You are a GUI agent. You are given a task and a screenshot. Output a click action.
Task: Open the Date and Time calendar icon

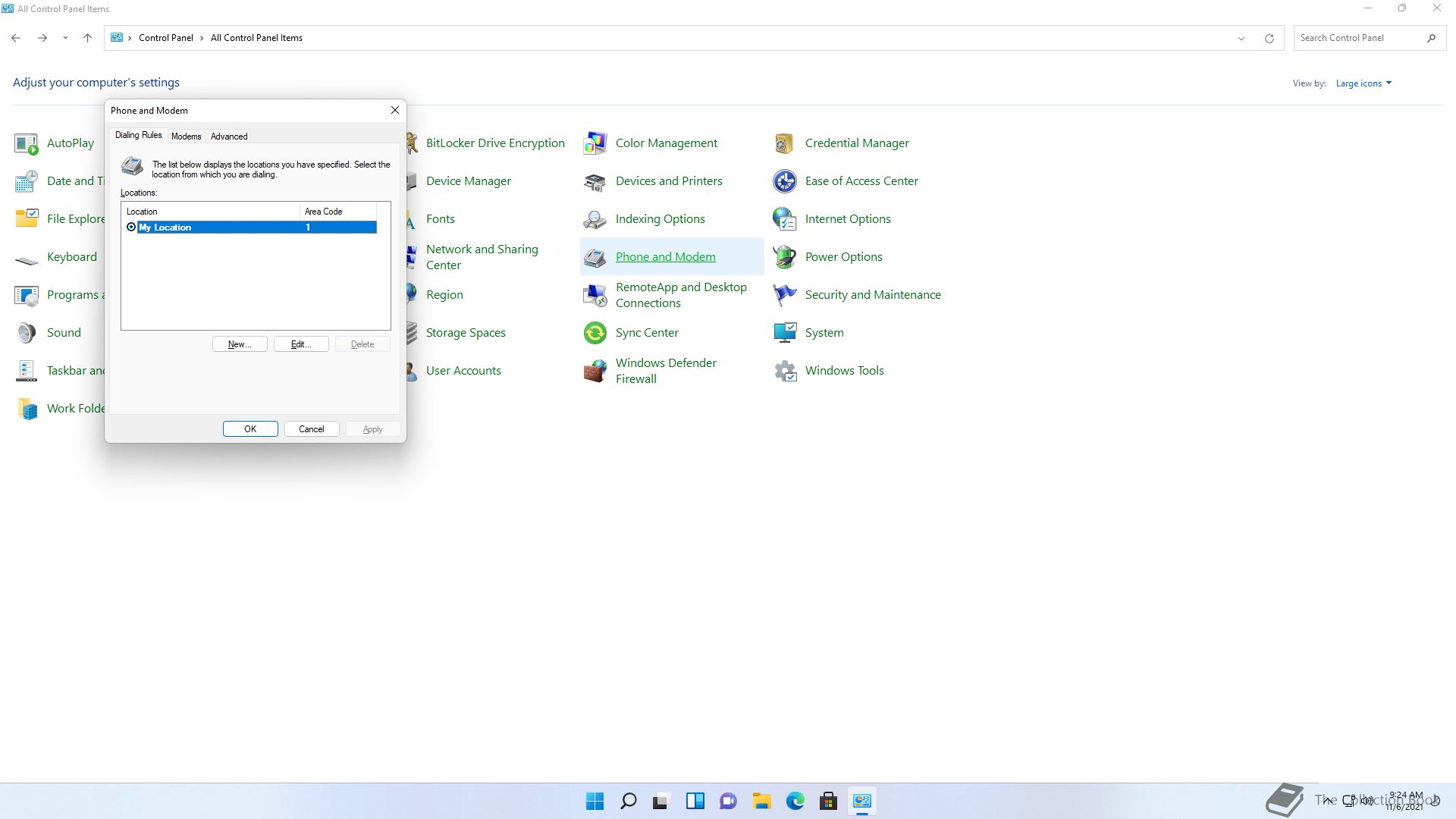pyautogui.click(x=27, y=181)
